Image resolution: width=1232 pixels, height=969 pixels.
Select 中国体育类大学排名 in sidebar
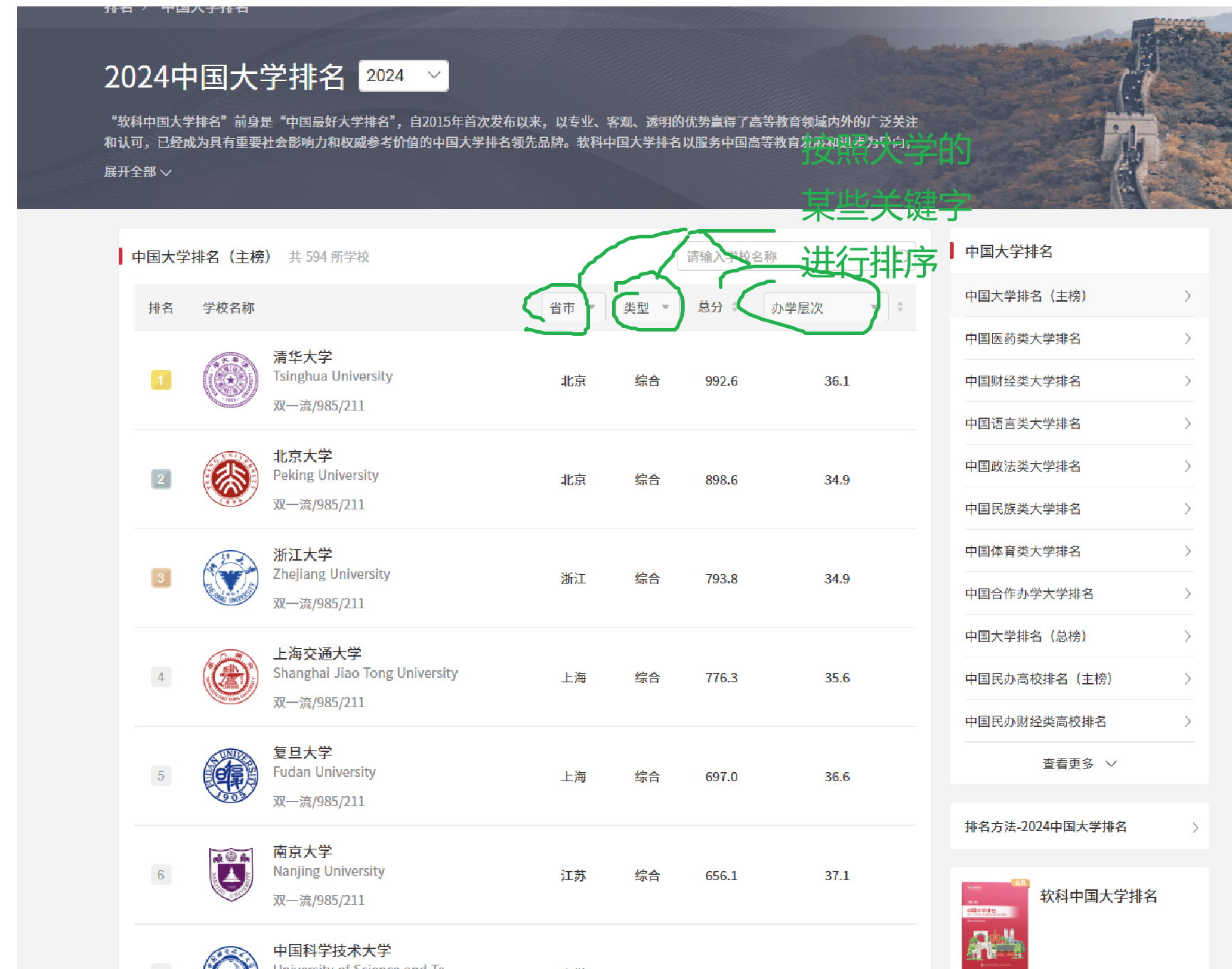click(1079, 551)
